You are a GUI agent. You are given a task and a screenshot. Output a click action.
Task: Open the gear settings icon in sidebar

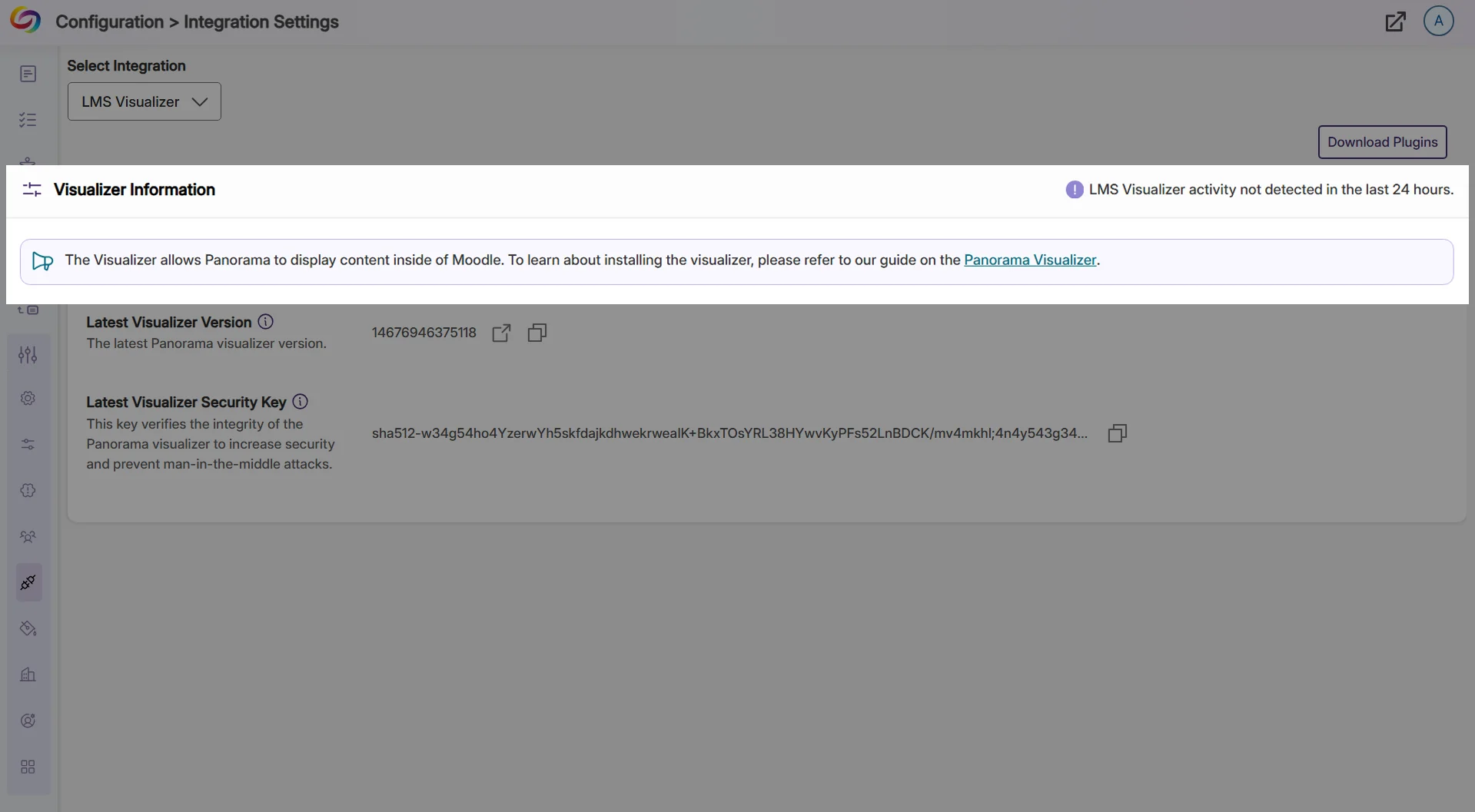click(28, 398)
